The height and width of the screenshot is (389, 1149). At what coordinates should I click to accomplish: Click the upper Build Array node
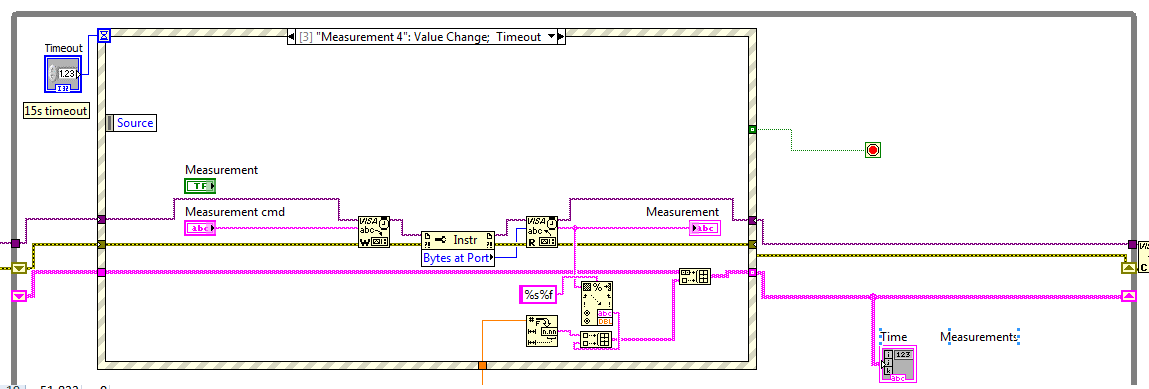pyautogui.click(x=694, y=276)
